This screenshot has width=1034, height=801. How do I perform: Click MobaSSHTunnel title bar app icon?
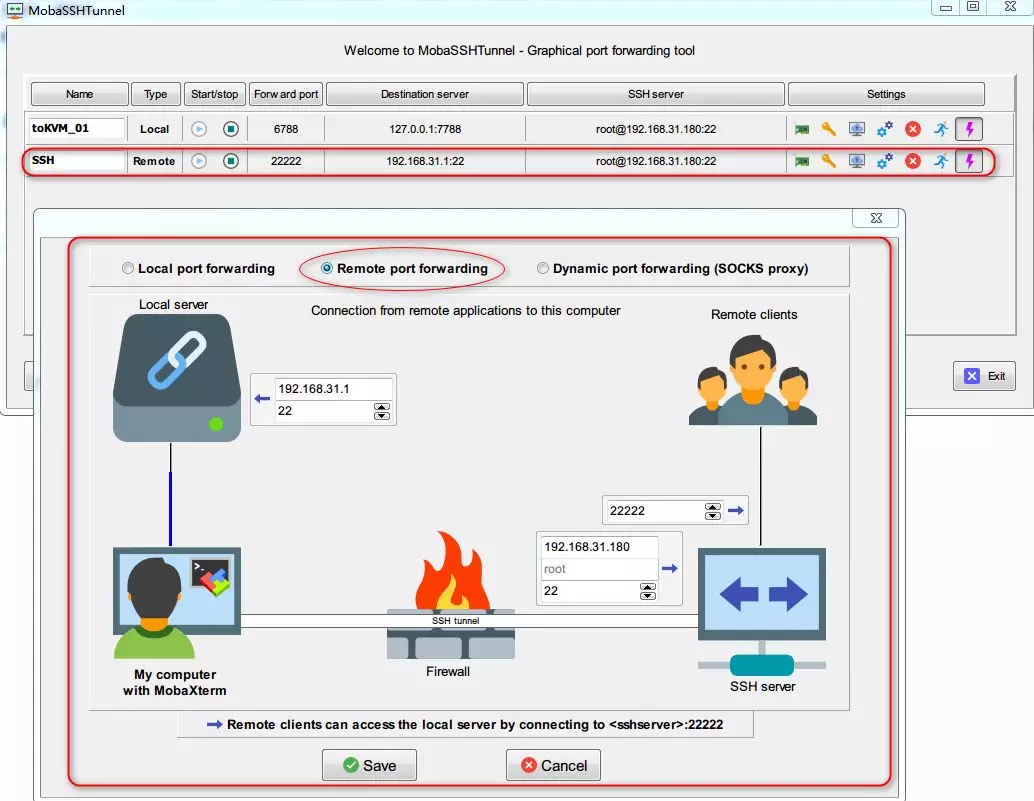(x=14, y=10)
